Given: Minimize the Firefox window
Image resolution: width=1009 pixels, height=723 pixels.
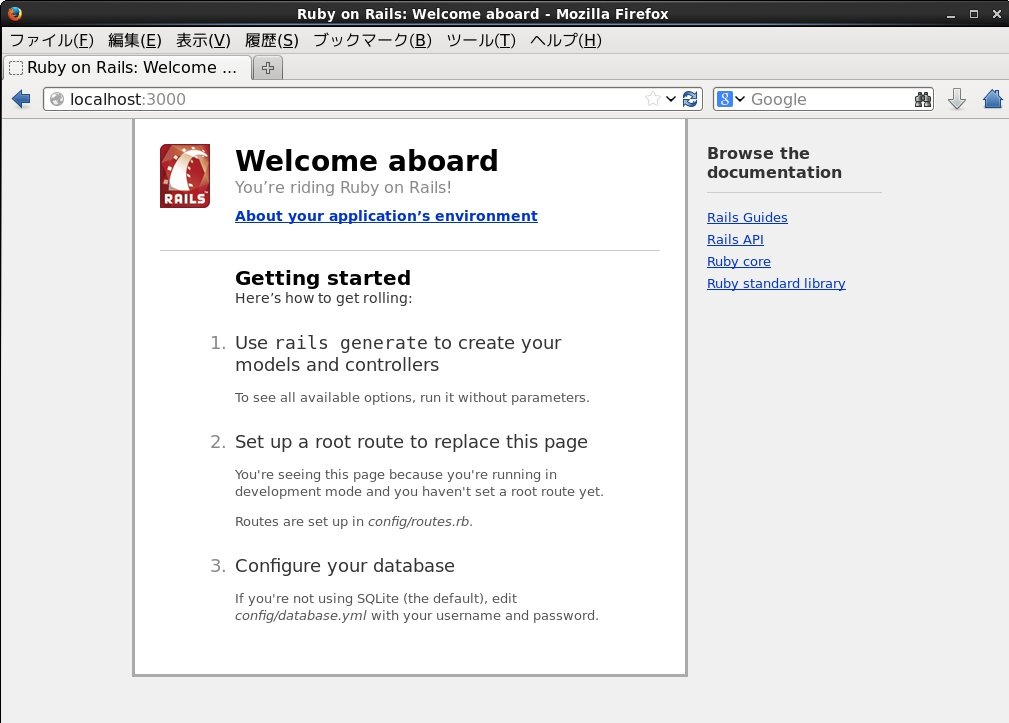Looking at the screenshot, I should pos(951,14).
